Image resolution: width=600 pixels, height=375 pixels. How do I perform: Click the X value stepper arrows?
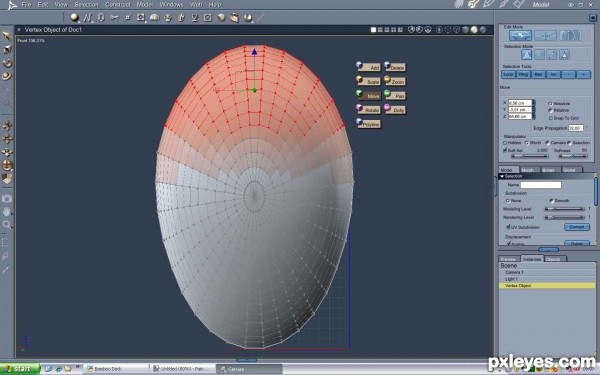coord(534,103)
